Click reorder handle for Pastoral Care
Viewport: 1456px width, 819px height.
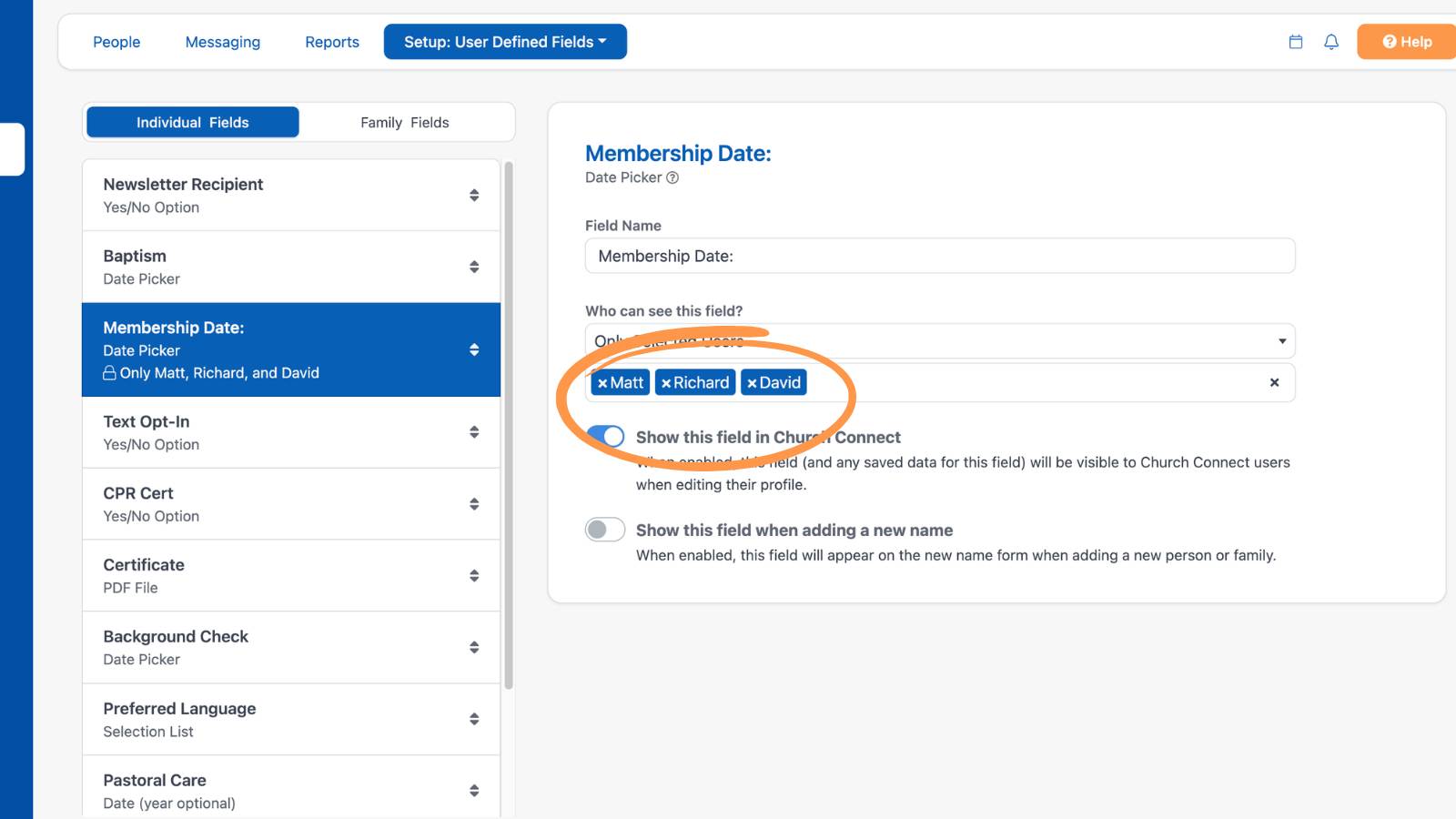(x=474, y=791)
